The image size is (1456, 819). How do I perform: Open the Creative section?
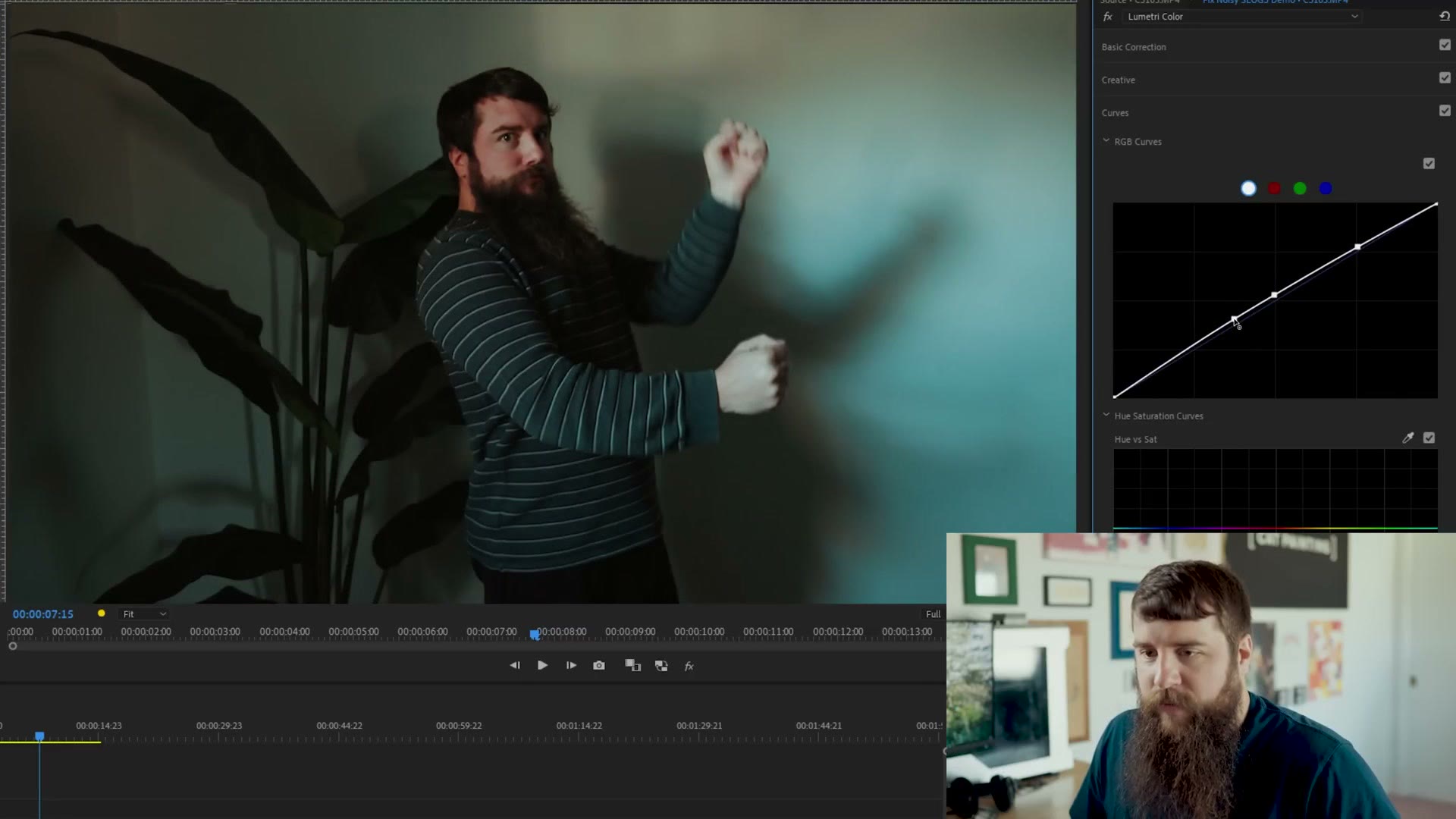coord(1119,80)
